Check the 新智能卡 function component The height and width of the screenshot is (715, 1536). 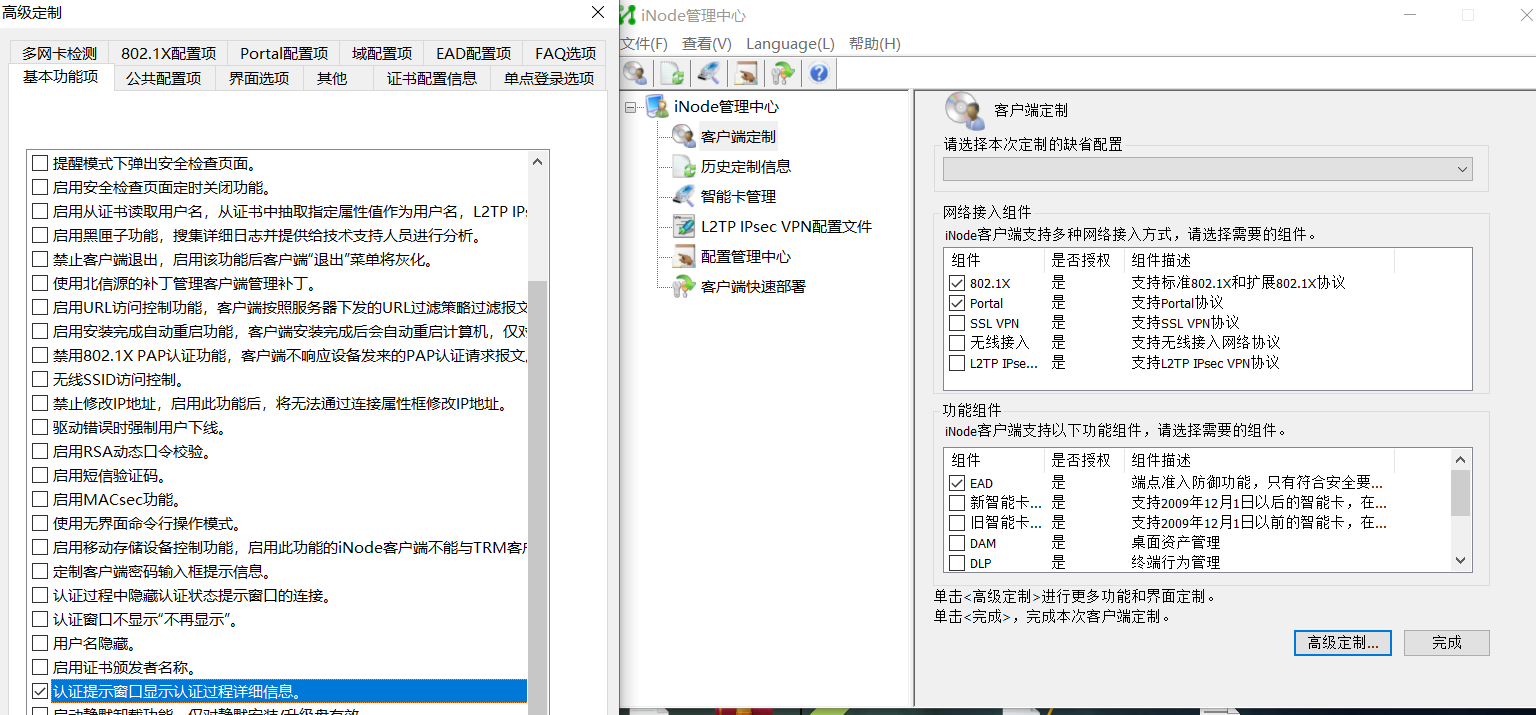[x=957, y=503]
